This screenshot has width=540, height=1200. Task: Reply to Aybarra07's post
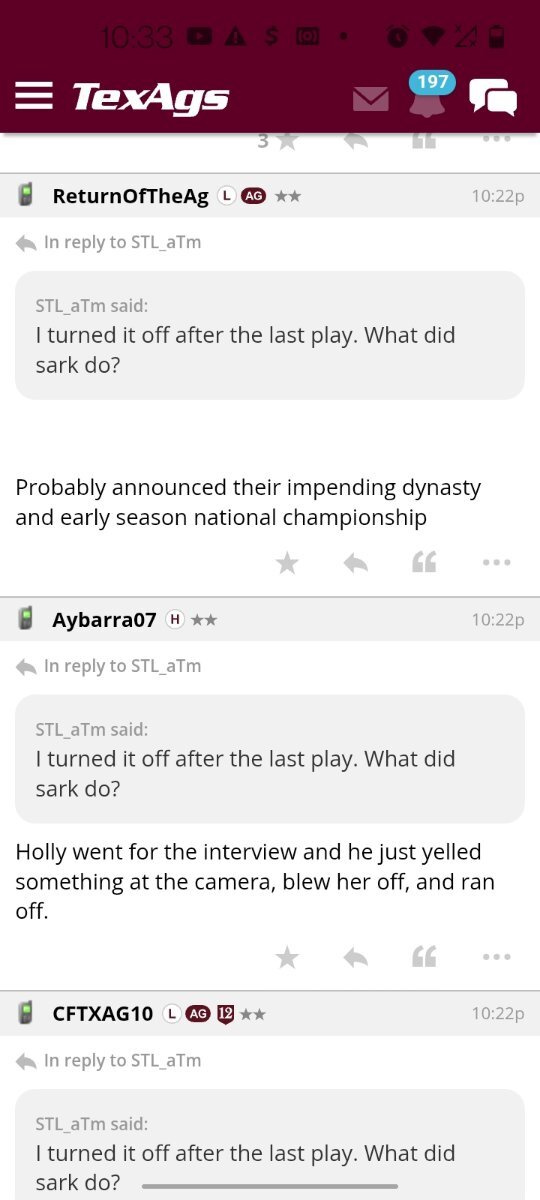coord(355,958)
